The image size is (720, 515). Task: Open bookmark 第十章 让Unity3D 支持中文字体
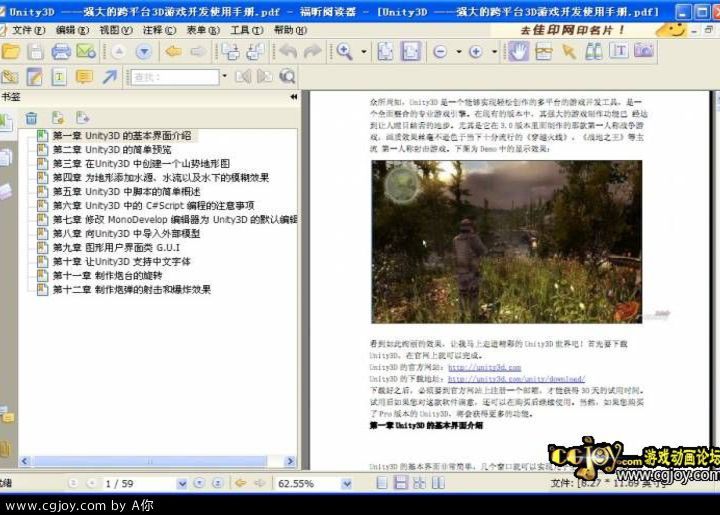point(122,262)
